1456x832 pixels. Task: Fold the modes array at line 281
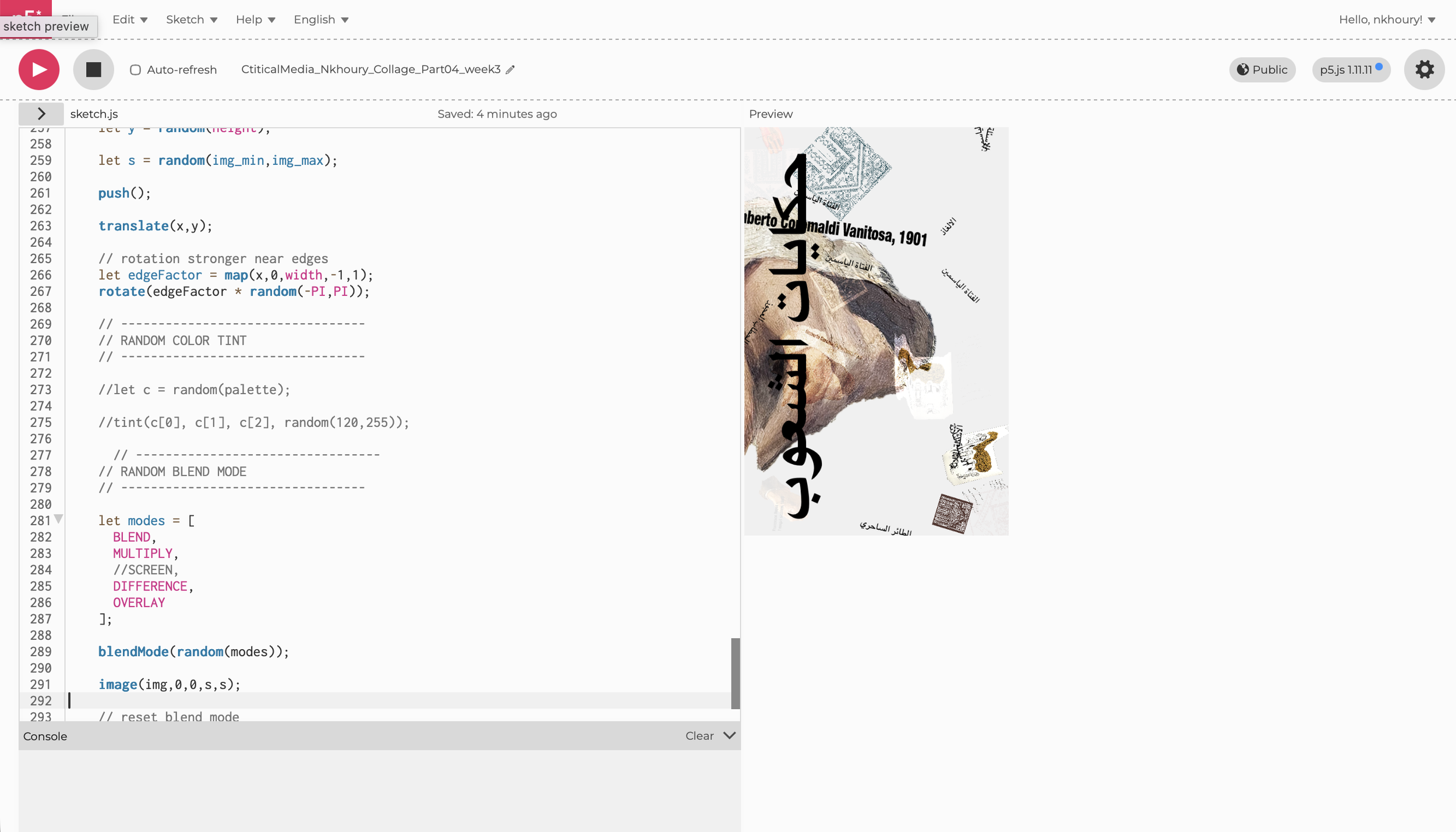click(58, 519)
